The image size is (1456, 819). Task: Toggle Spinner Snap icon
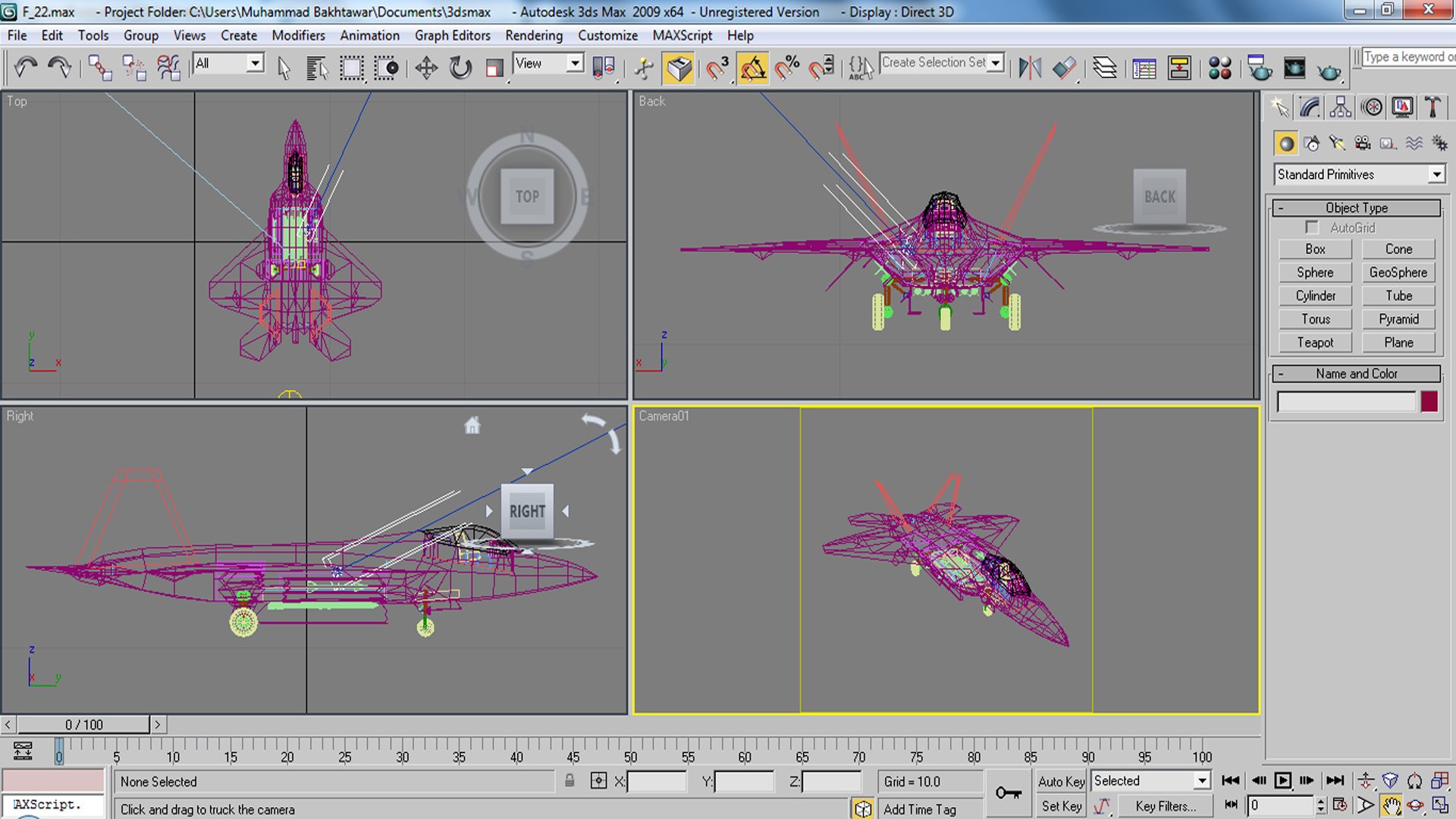tap(821, 68)
